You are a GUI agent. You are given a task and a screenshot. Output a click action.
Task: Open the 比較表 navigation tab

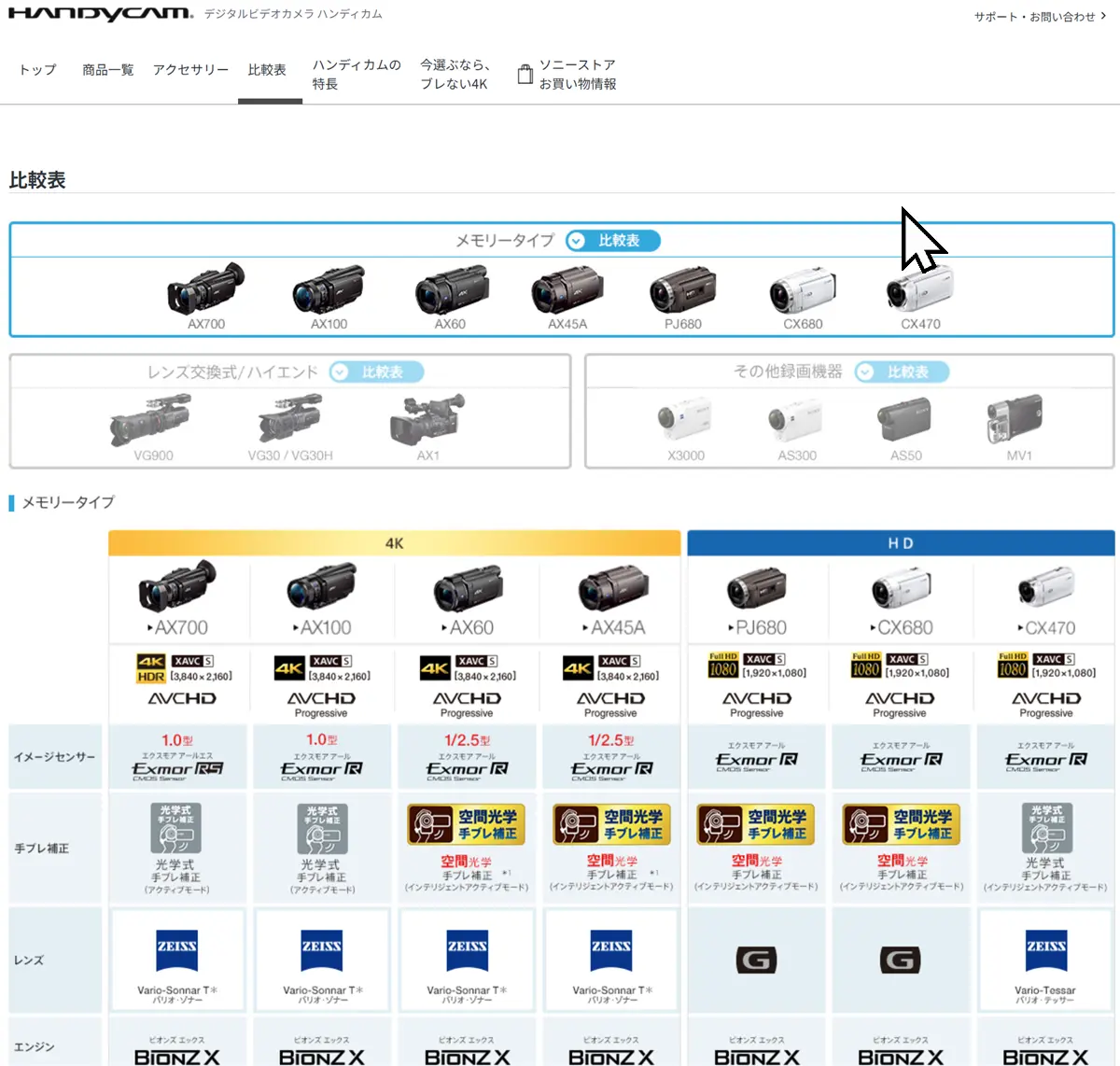tap(267, 70)
